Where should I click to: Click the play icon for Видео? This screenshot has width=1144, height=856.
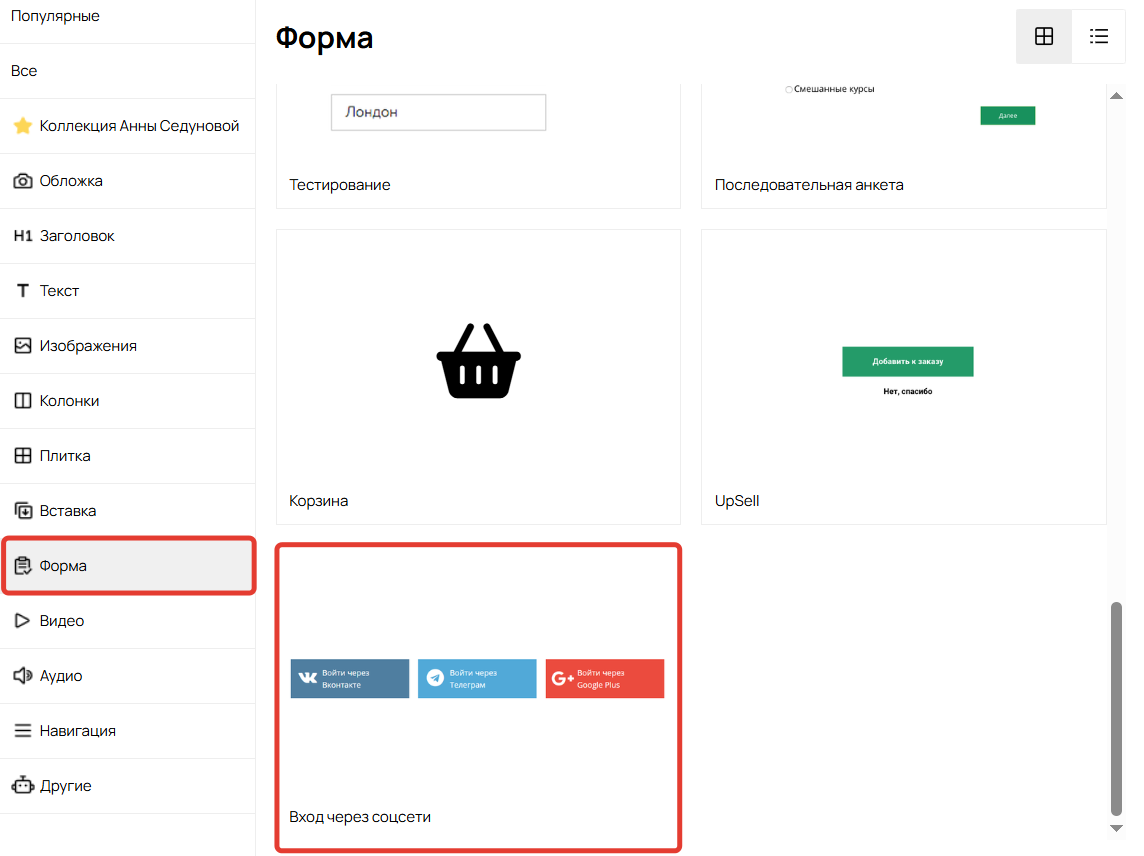coord(22,621)
